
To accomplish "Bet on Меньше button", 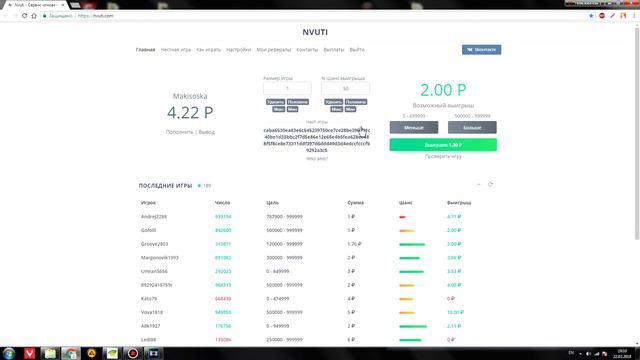I will 414,127.
